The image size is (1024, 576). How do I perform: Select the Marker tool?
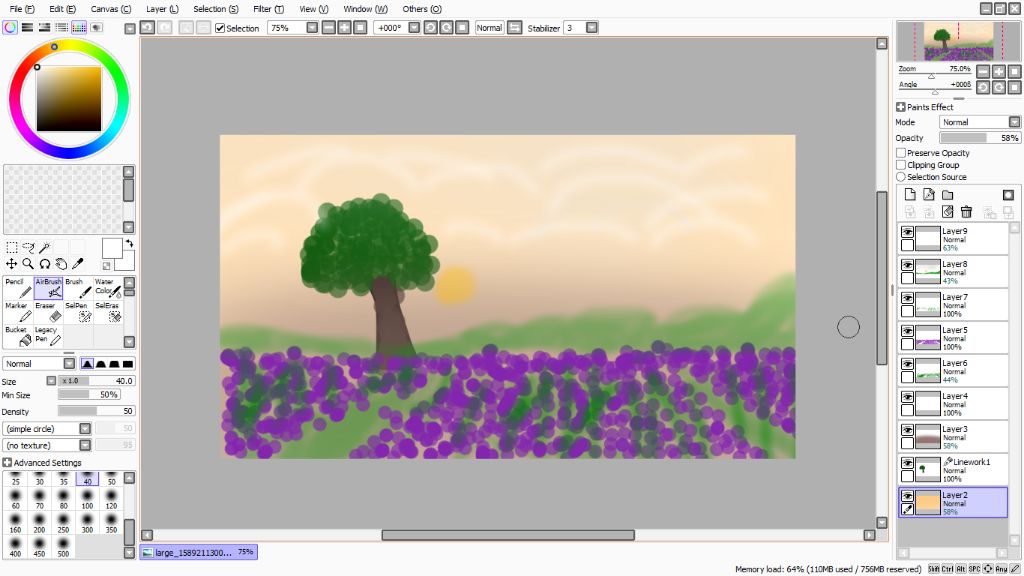(x=18, y=312)
